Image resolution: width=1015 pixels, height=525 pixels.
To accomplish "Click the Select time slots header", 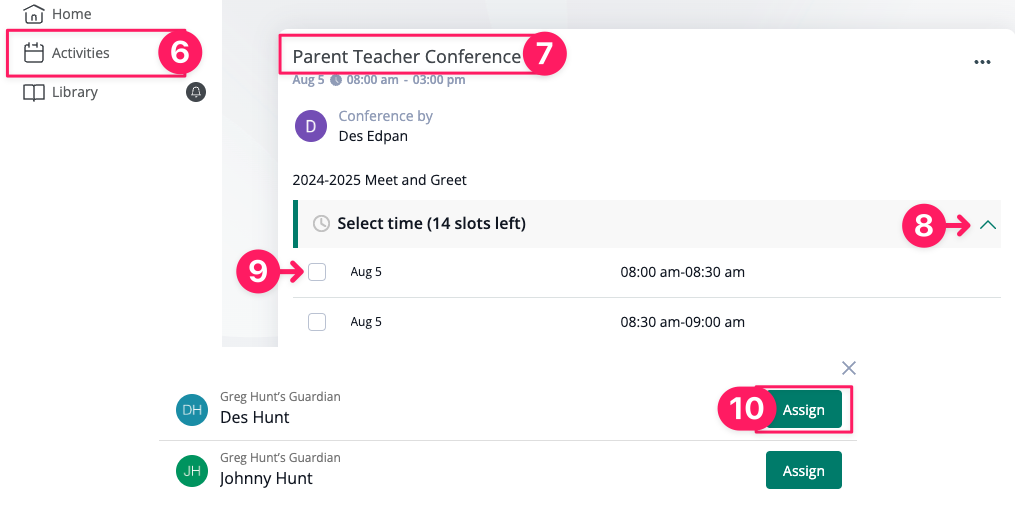I will click(431, 224).
